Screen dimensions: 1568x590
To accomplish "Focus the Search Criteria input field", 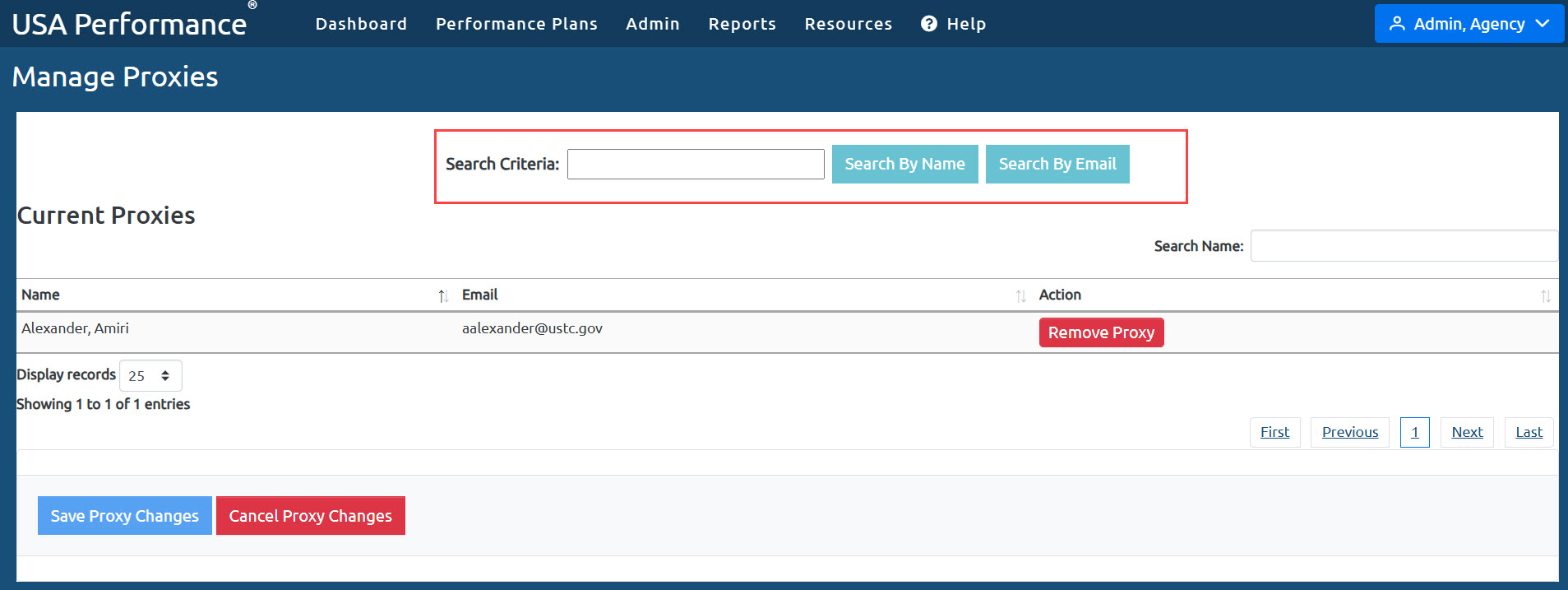I will pyautogui.click(x=696, y=164).
